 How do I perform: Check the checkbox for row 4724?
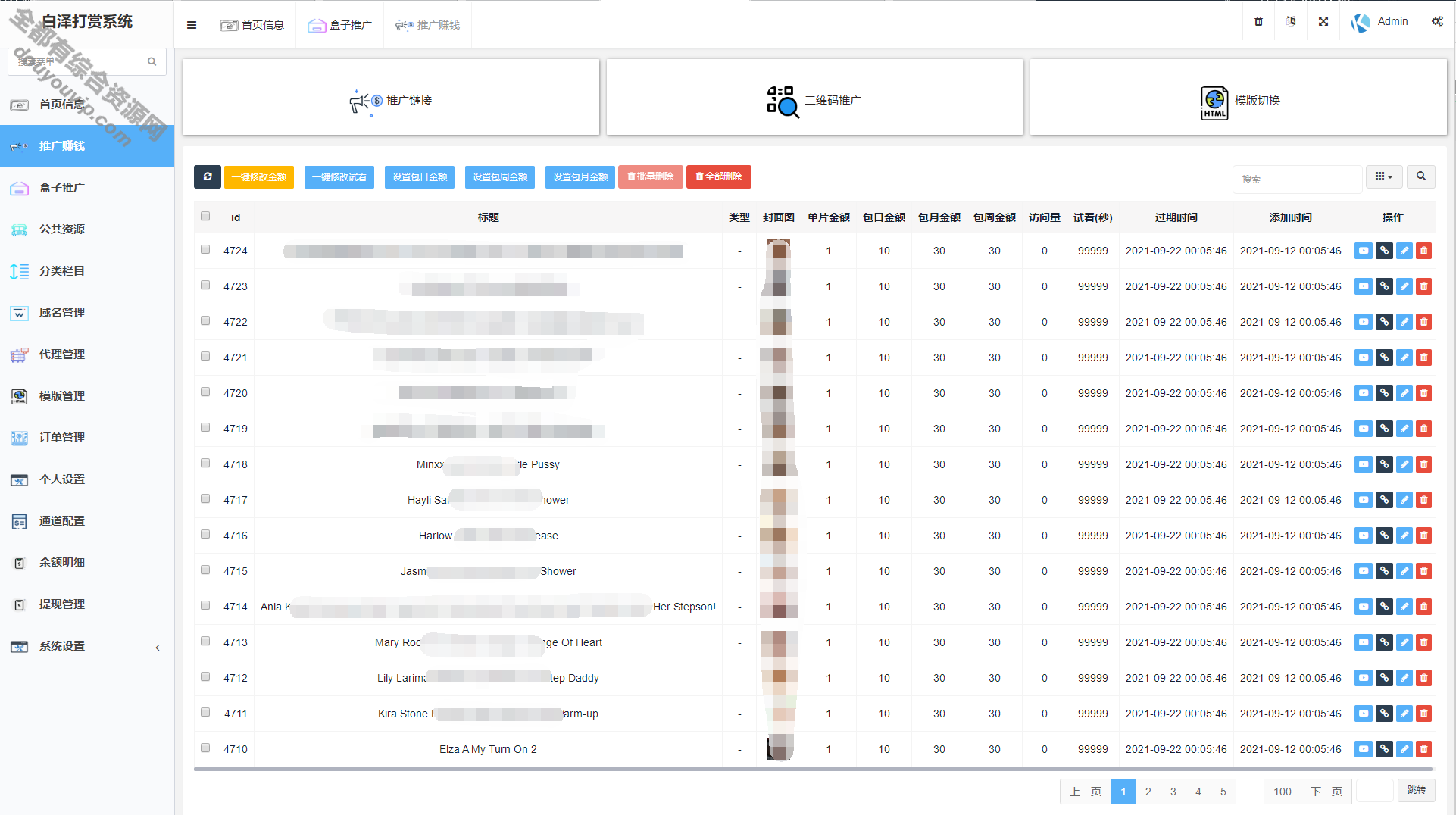point(205,249)
